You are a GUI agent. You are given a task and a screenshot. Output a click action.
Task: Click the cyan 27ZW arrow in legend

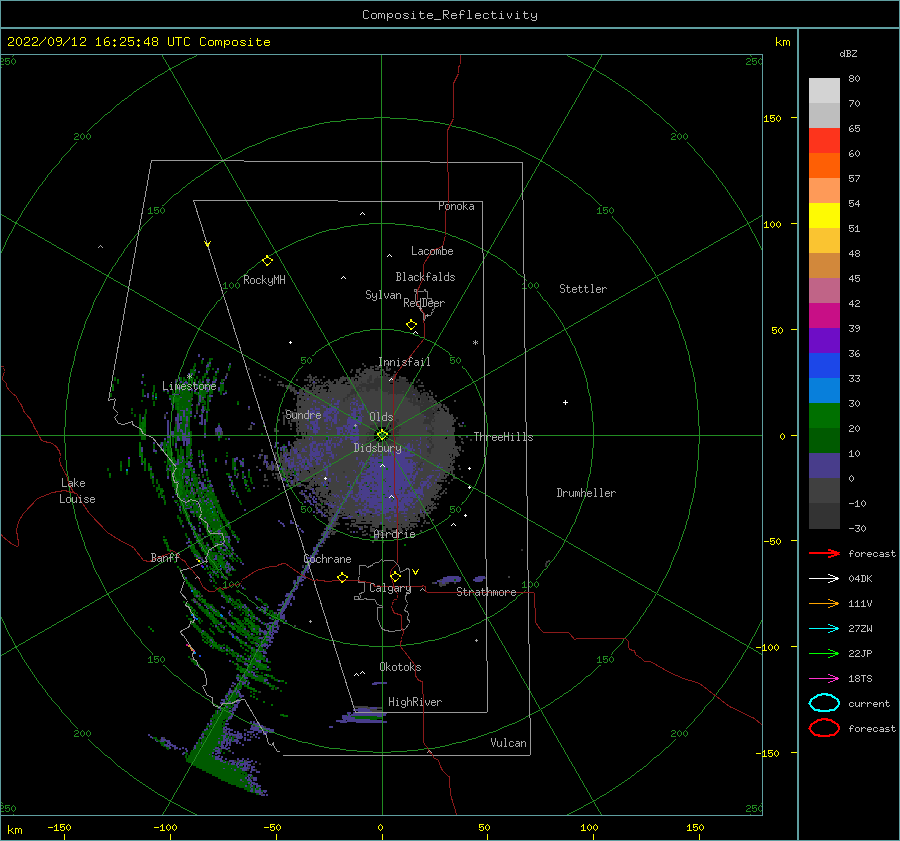(824, 629)
